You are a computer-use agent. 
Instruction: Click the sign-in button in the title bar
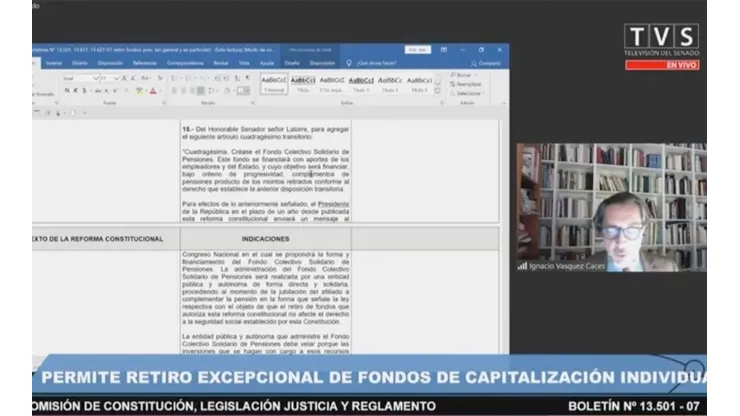(x=418, y=50)
